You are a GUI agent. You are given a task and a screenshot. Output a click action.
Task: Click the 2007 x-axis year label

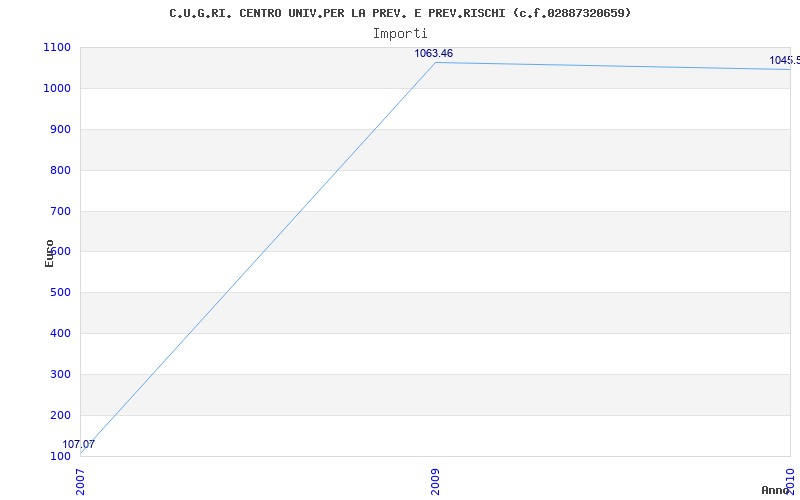80,482
